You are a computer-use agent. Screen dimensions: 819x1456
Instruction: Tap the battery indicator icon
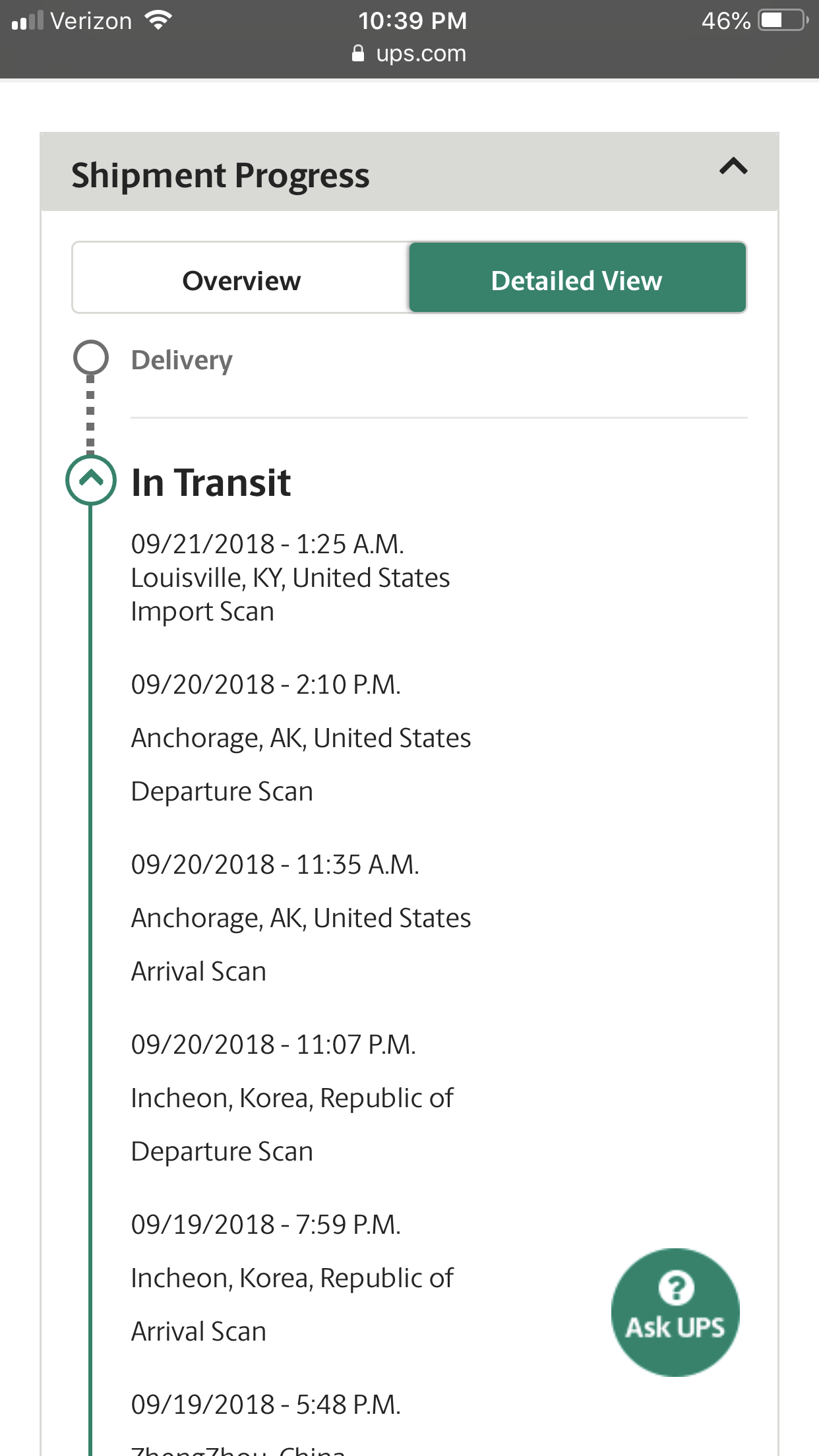[783, 20]
